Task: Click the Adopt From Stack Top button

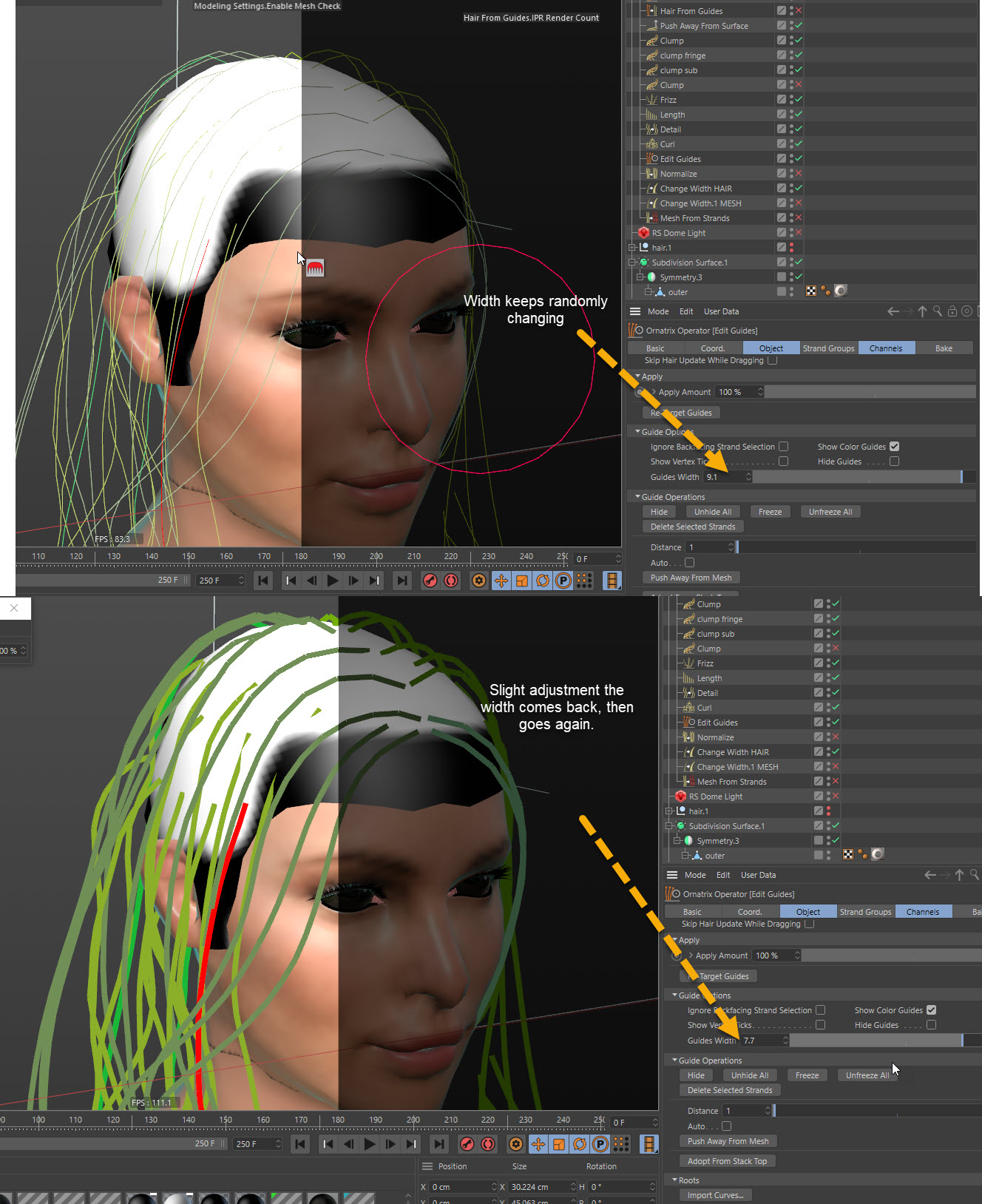Action: tap(727, 1161)
